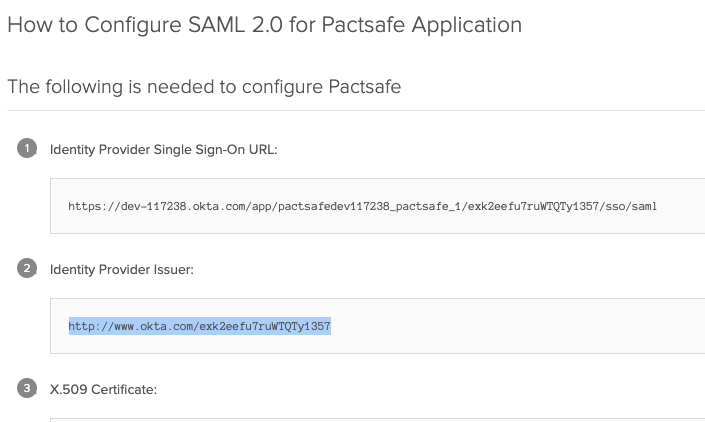The image size is (705, 422).
Task: Click inside the Identity Provider Issuer box
Action: 377,326
